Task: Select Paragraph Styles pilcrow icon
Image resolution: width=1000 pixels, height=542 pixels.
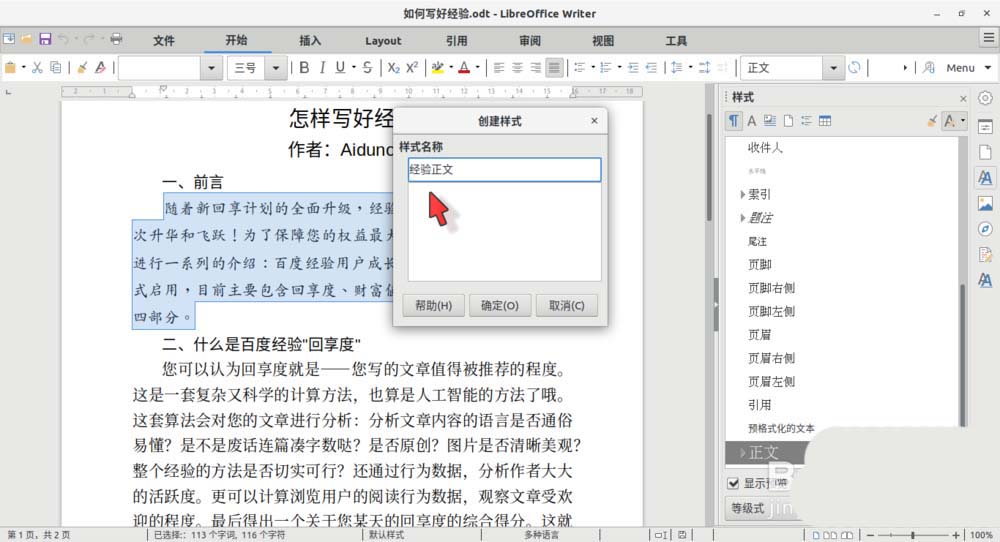Action: (x=733, y=121)
